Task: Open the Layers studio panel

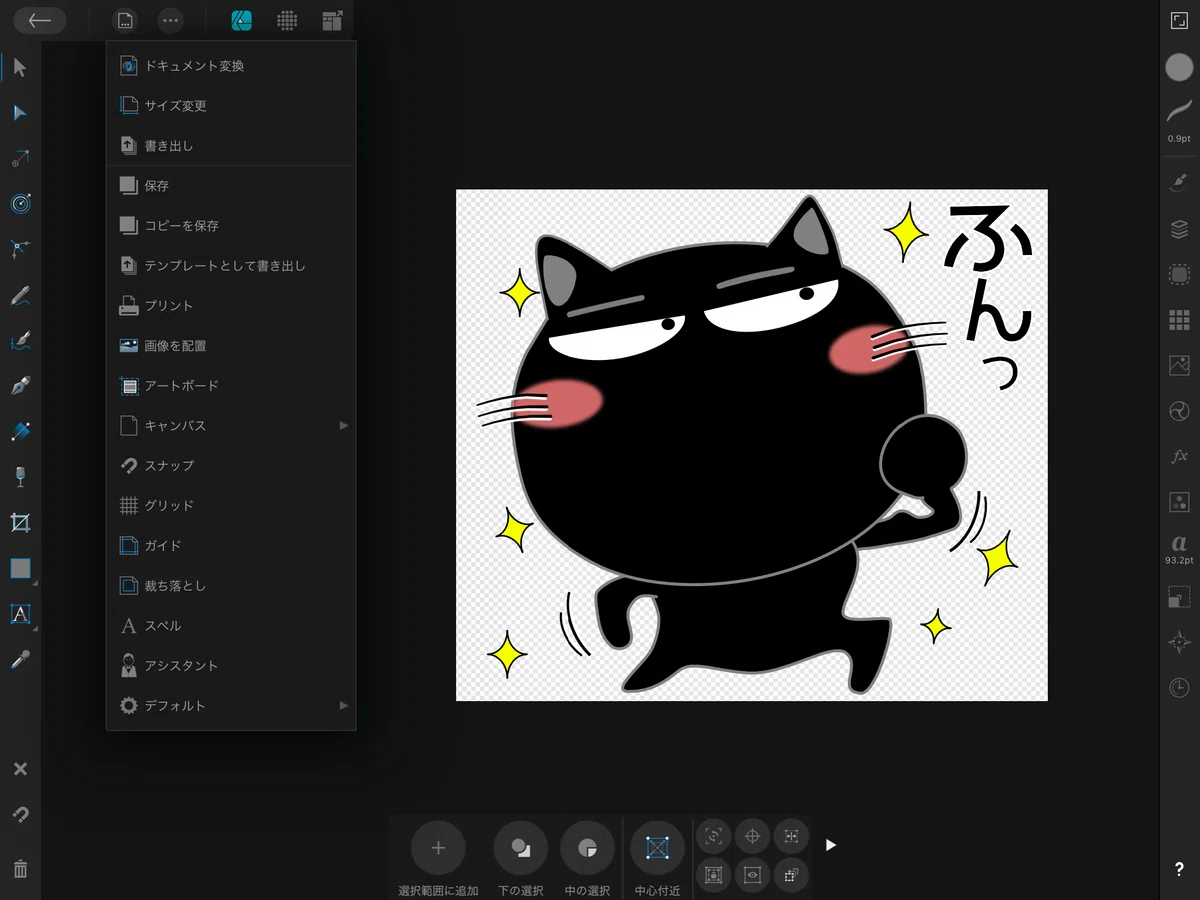Action: [1179, 229]
